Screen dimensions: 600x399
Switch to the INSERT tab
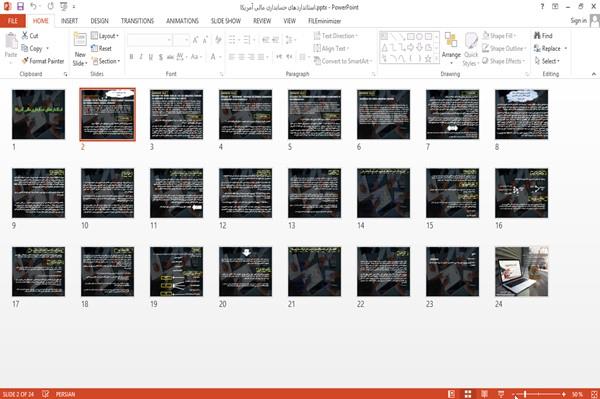[69, 21]
